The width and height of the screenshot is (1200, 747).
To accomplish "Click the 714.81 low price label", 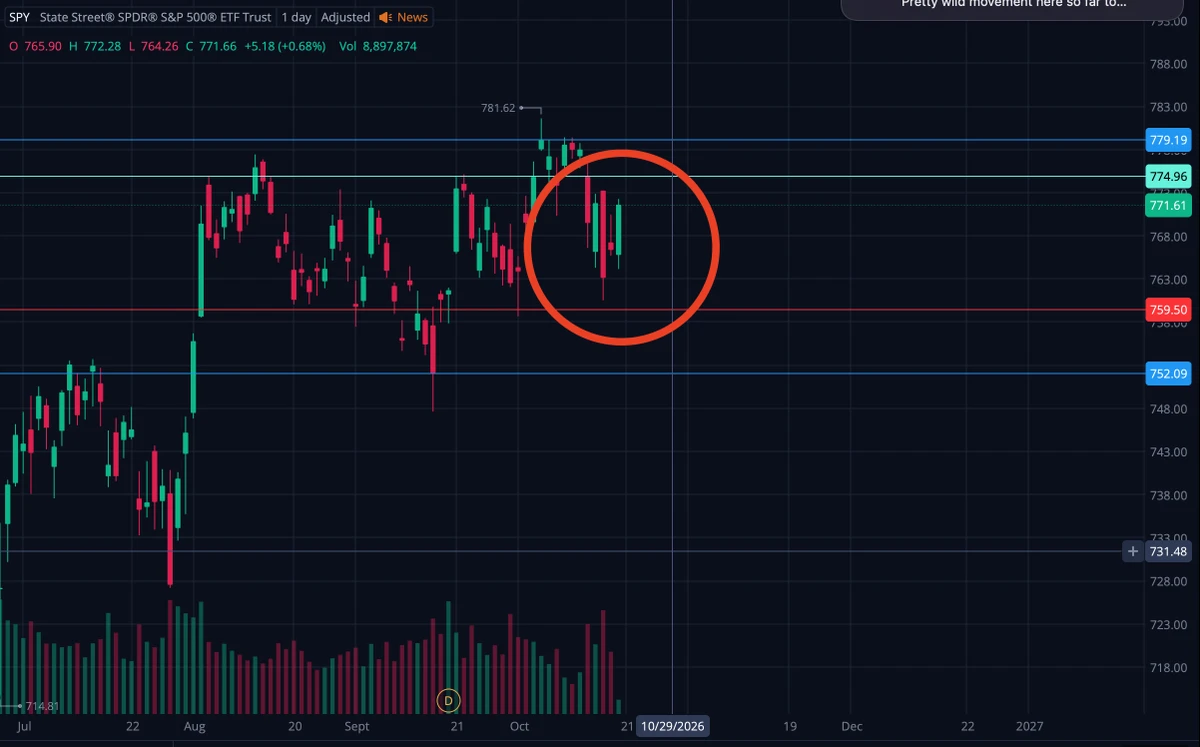I will (42, 706).
